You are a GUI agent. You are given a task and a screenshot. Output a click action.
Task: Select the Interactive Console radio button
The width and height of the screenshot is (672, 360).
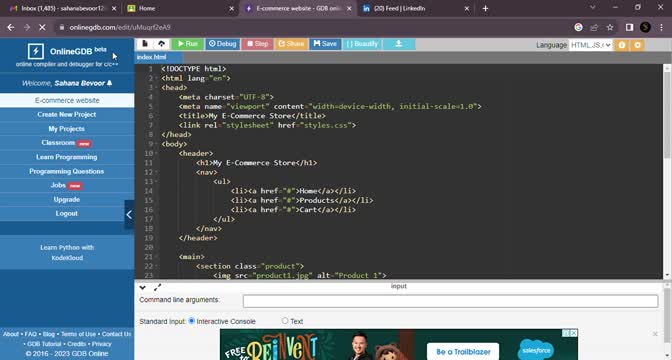pos(192,321)
